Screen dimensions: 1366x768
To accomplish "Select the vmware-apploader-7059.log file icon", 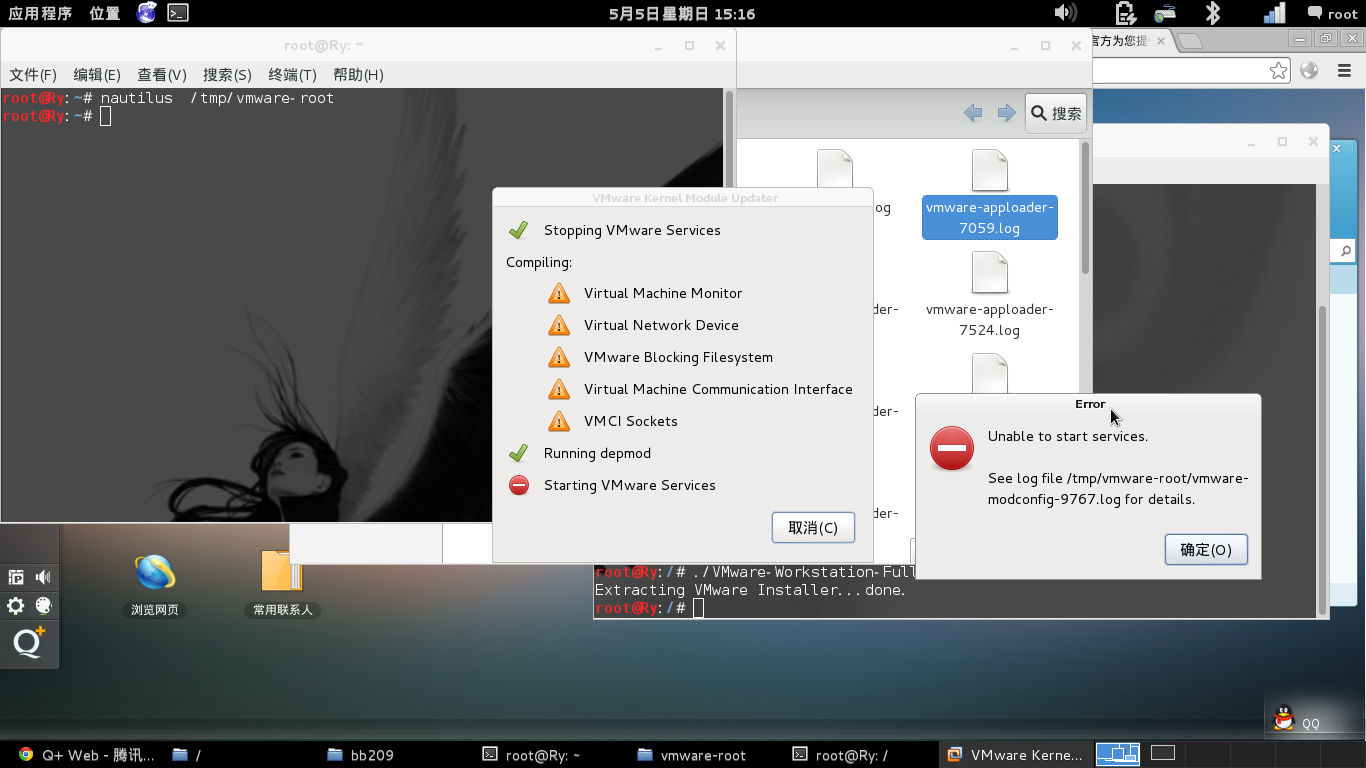I will pyautogui.click(x=989, y=169).
